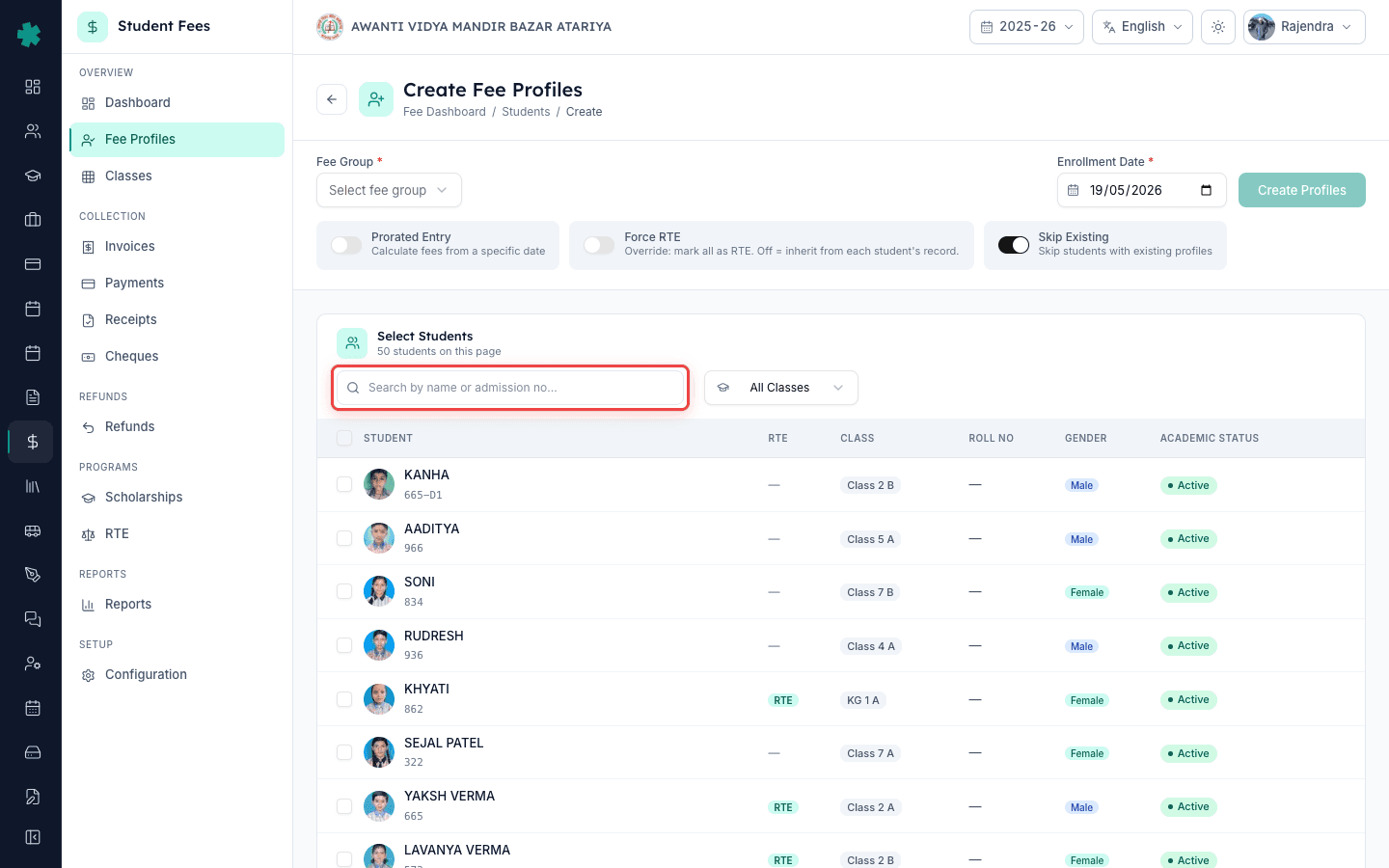Click the Create Fee Profiles user-plus icon
The width and height of the screenshot is (1389, 868).
coord(376,99)
